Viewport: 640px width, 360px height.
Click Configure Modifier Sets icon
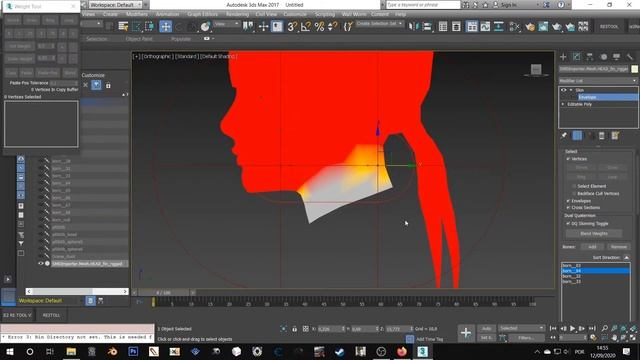pos(615,136)
